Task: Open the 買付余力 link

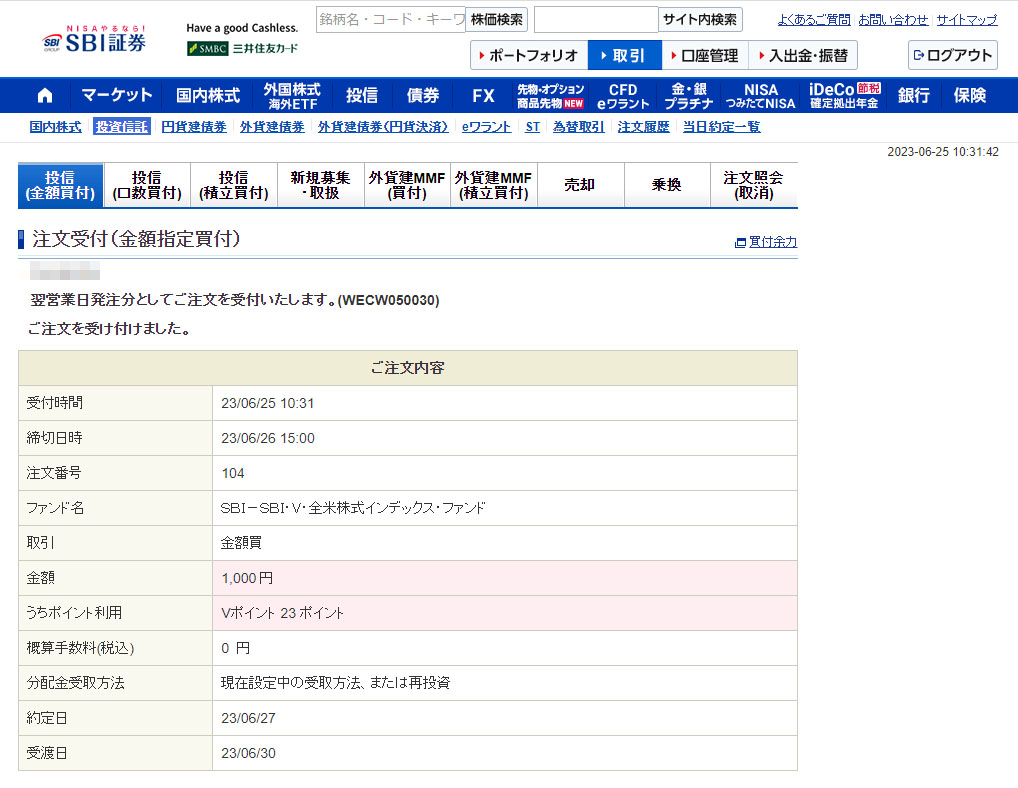Action: pos(766,242)
